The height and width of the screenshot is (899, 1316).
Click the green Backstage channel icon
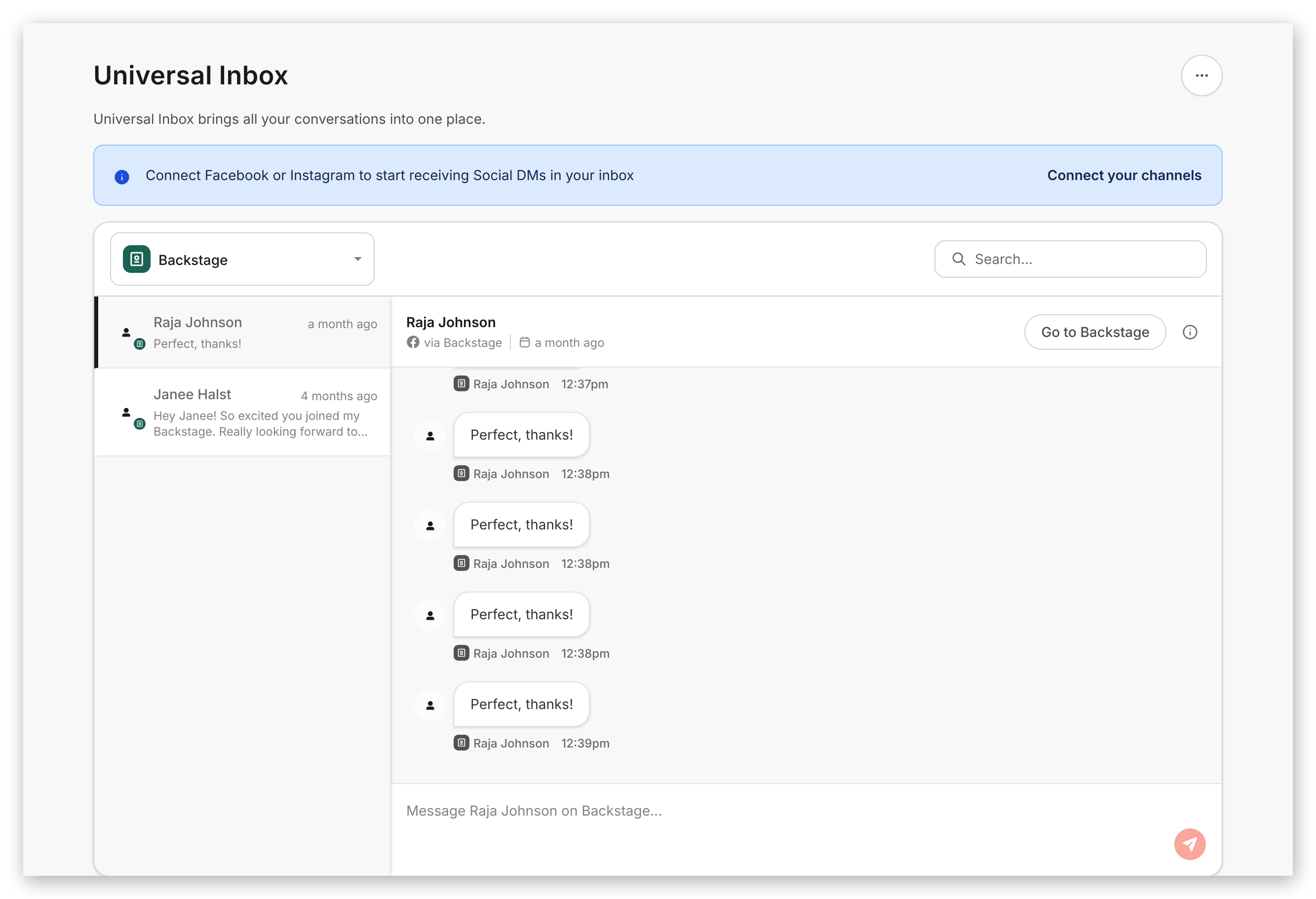click(x=136, y=259)
